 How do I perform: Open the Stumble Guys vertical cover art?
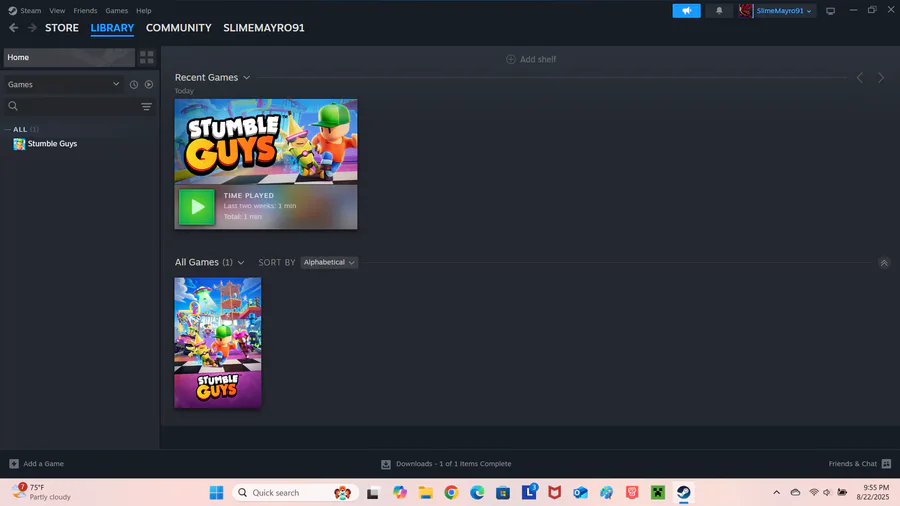coord(218,342)
